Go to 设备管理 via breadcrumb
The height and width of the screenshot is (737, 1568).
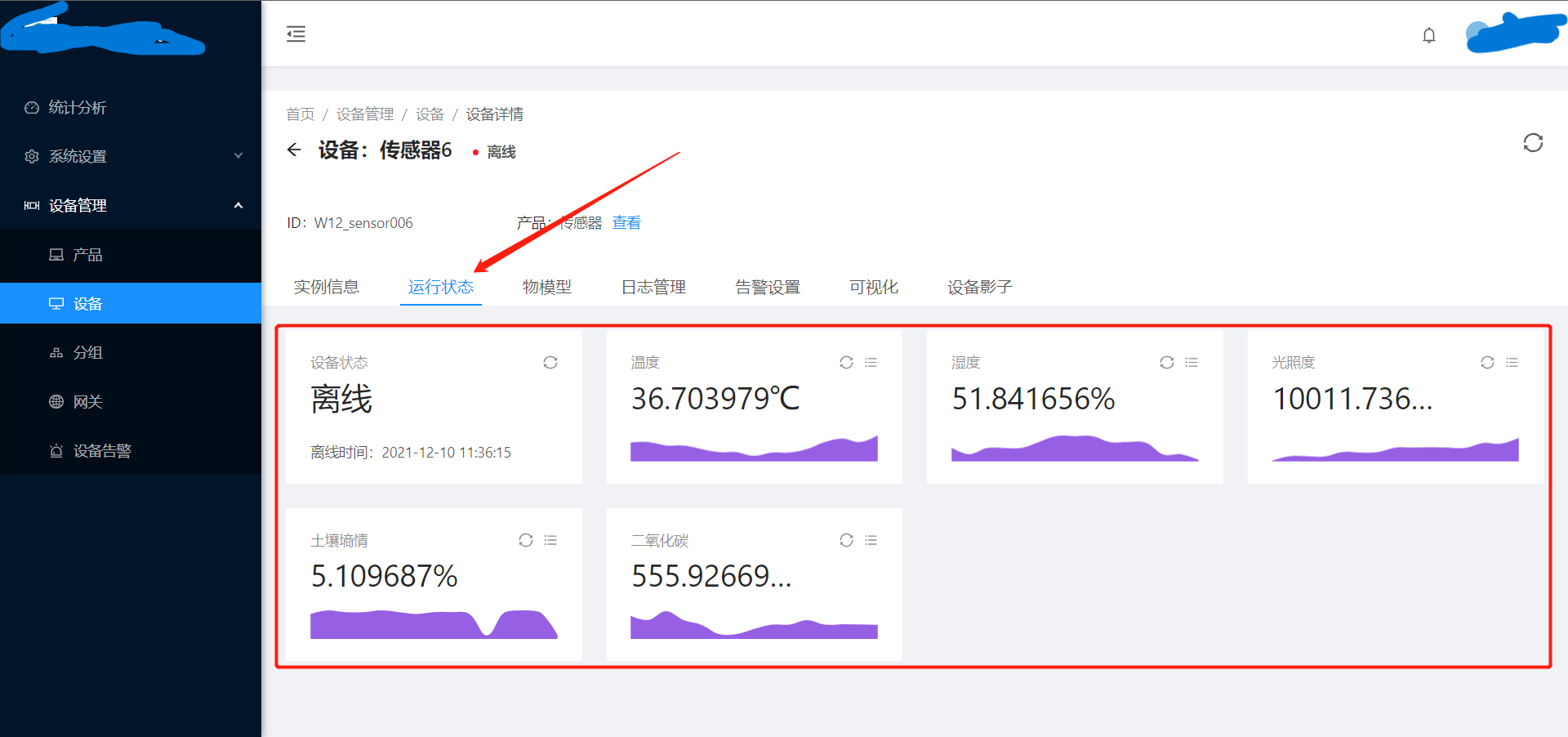coord(365,114)
